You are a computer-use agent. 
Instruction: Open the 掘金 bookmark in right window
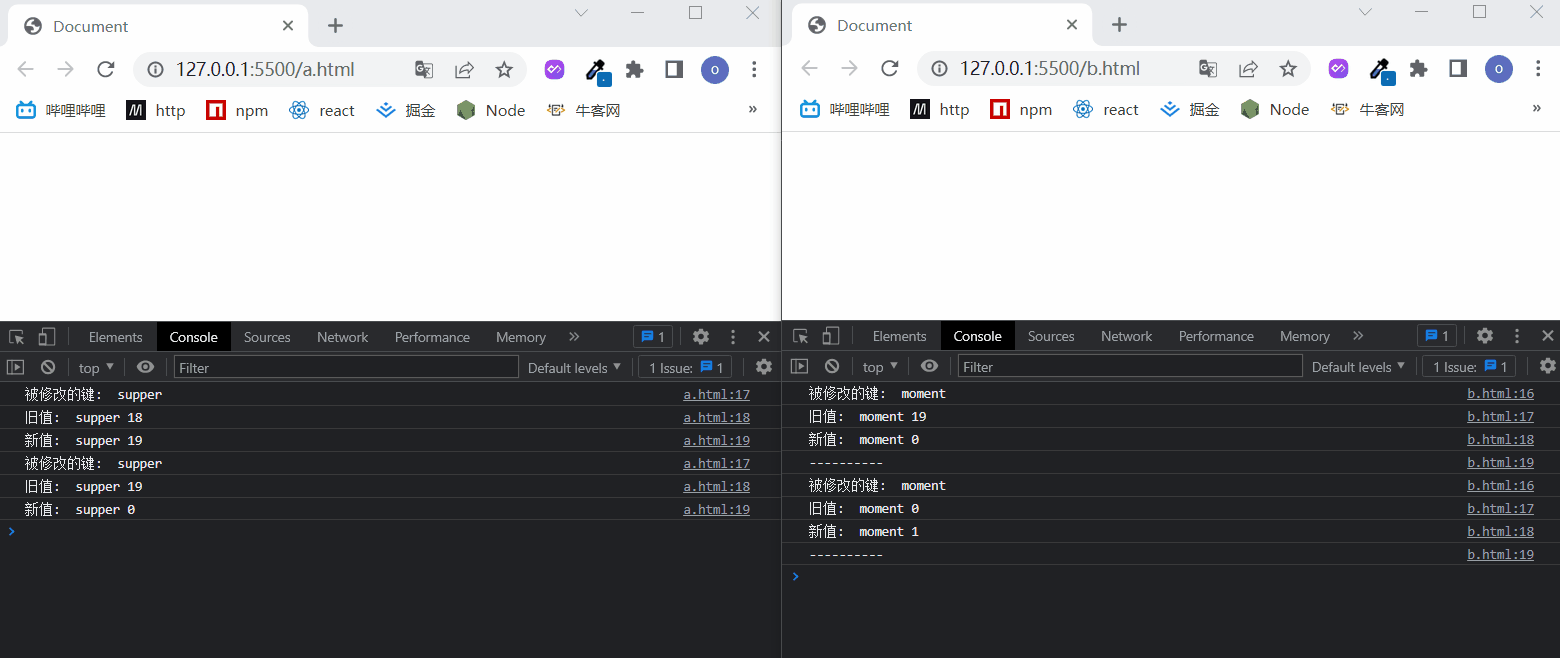pyautogui.click(x=1190, y=110)
